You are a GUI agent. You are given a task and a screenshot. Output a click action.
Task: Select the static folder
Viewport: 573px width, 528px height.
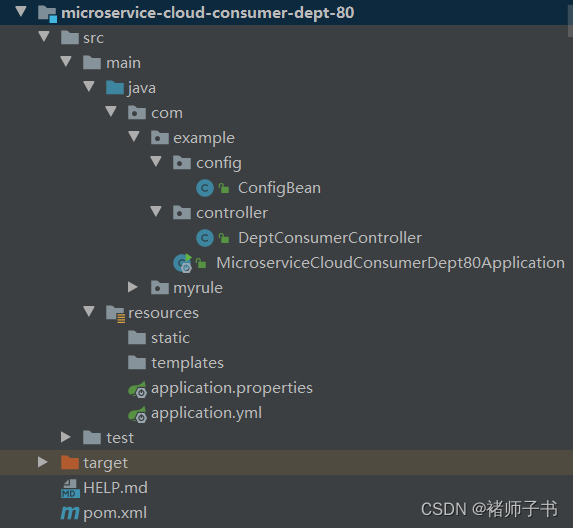pyautogui.click(x=170, y=338)
